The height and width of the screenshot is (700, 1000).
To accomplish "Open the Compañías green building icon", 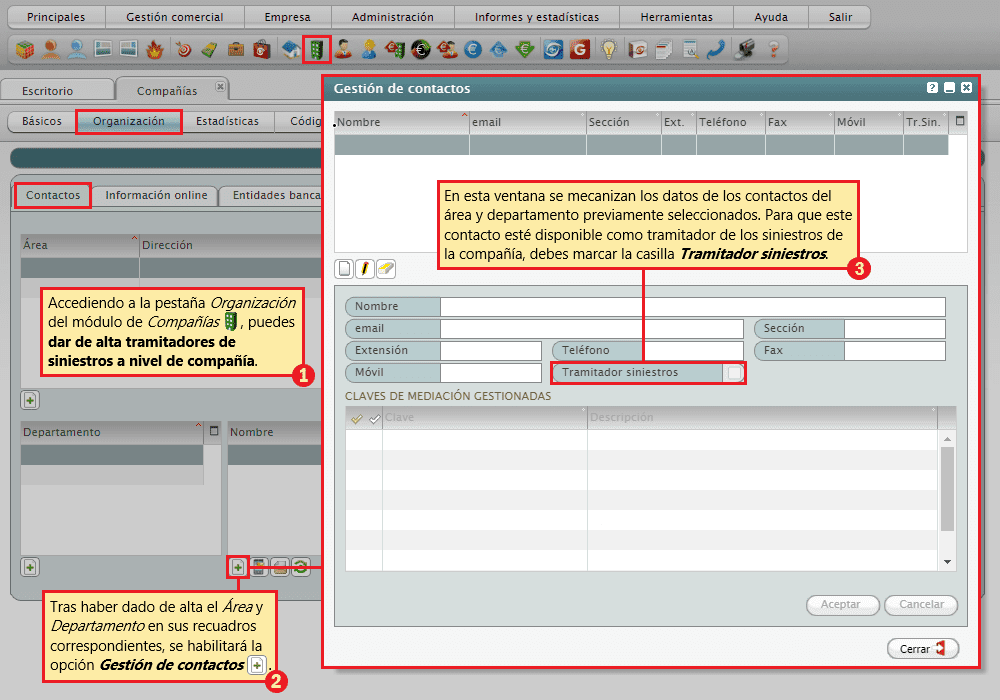I will coord(317,49).
